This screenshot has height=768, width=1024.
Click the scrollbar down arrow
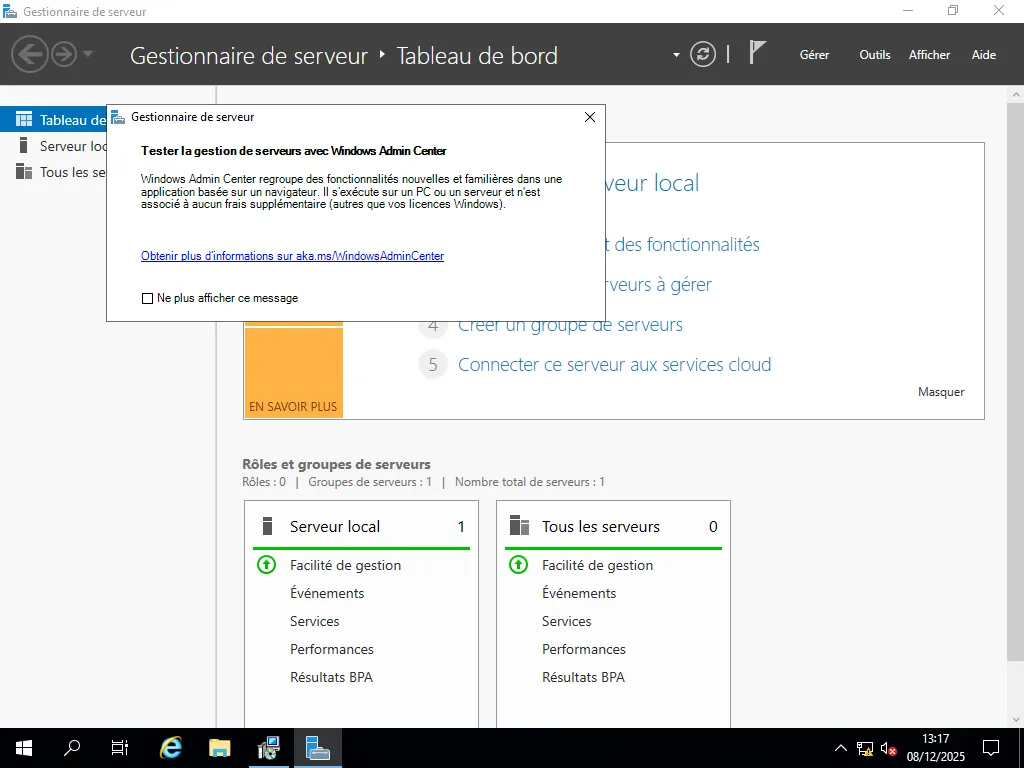1016,720
